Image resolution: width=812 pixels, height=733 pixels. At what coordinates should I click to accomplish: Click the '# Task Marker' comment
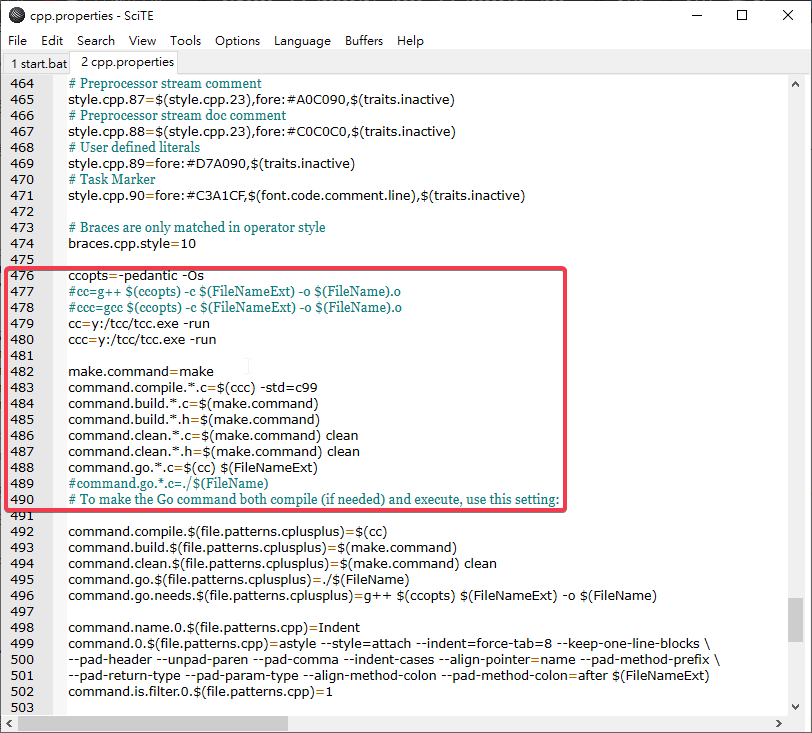coord(112,180)
